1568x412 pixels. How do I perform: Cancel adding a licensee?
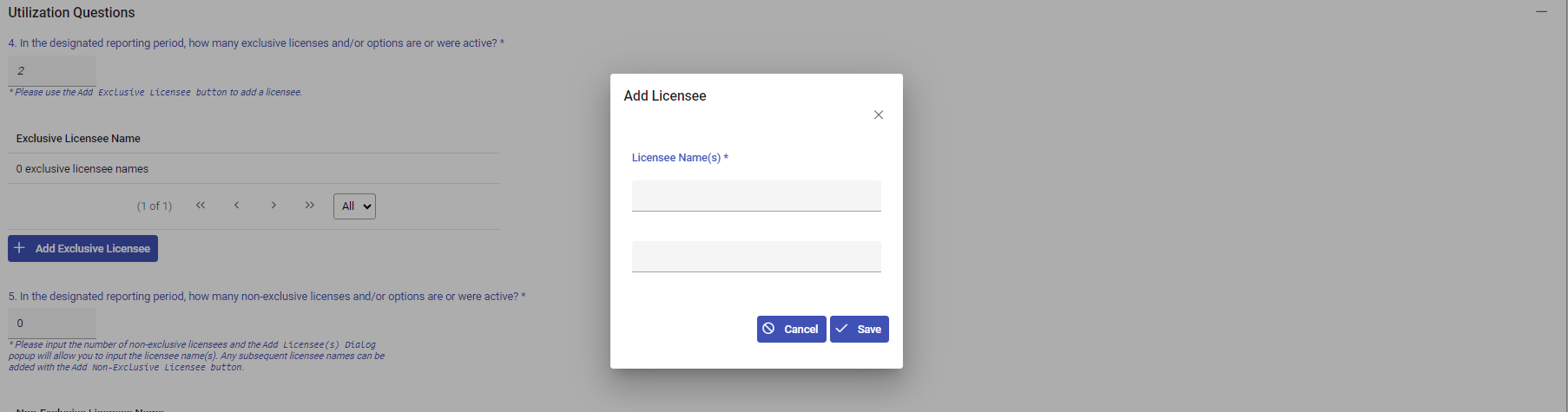click(x=791, y=329)
